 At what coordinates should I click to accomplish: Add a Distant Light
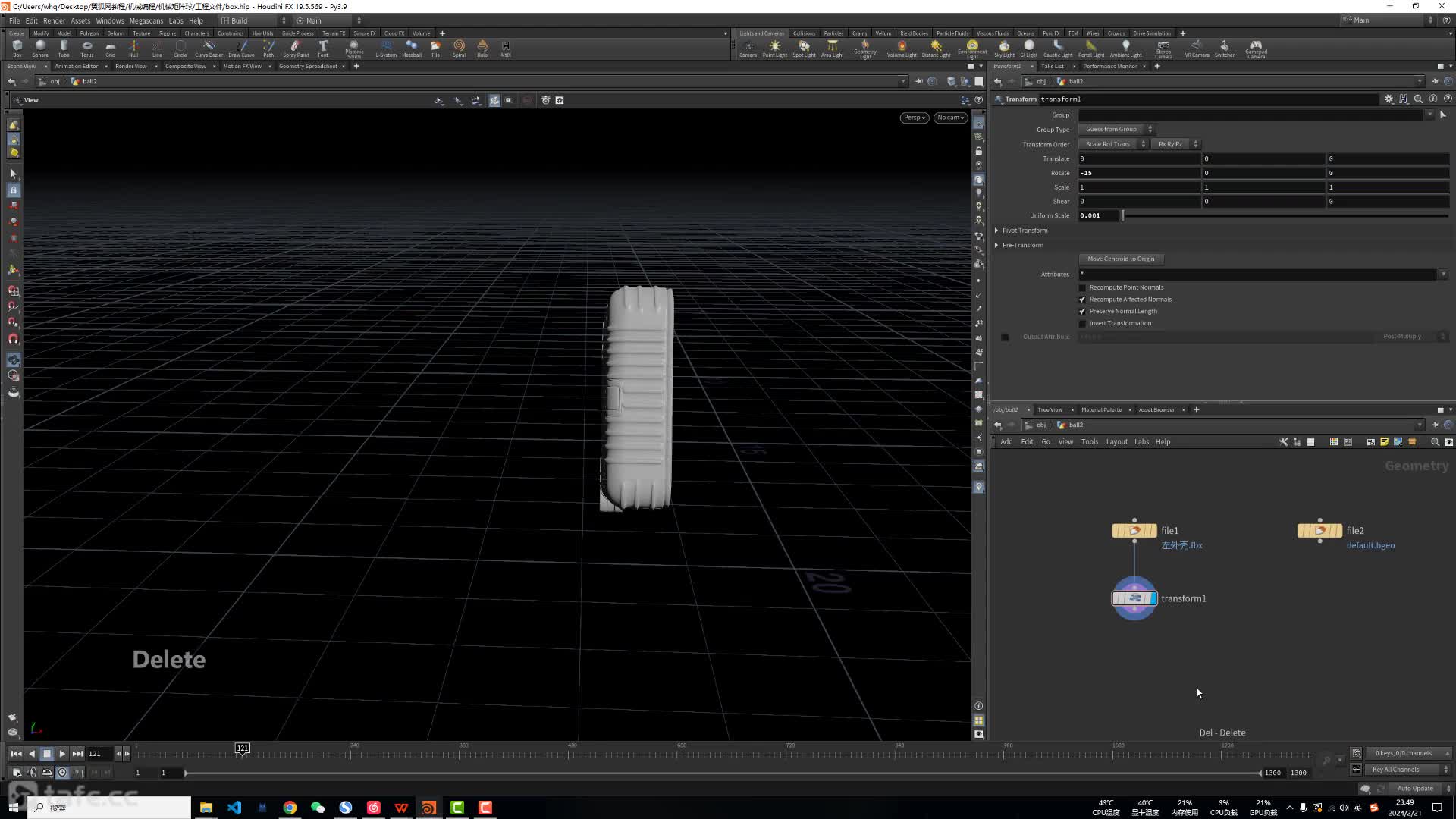[x=936, y=49]
